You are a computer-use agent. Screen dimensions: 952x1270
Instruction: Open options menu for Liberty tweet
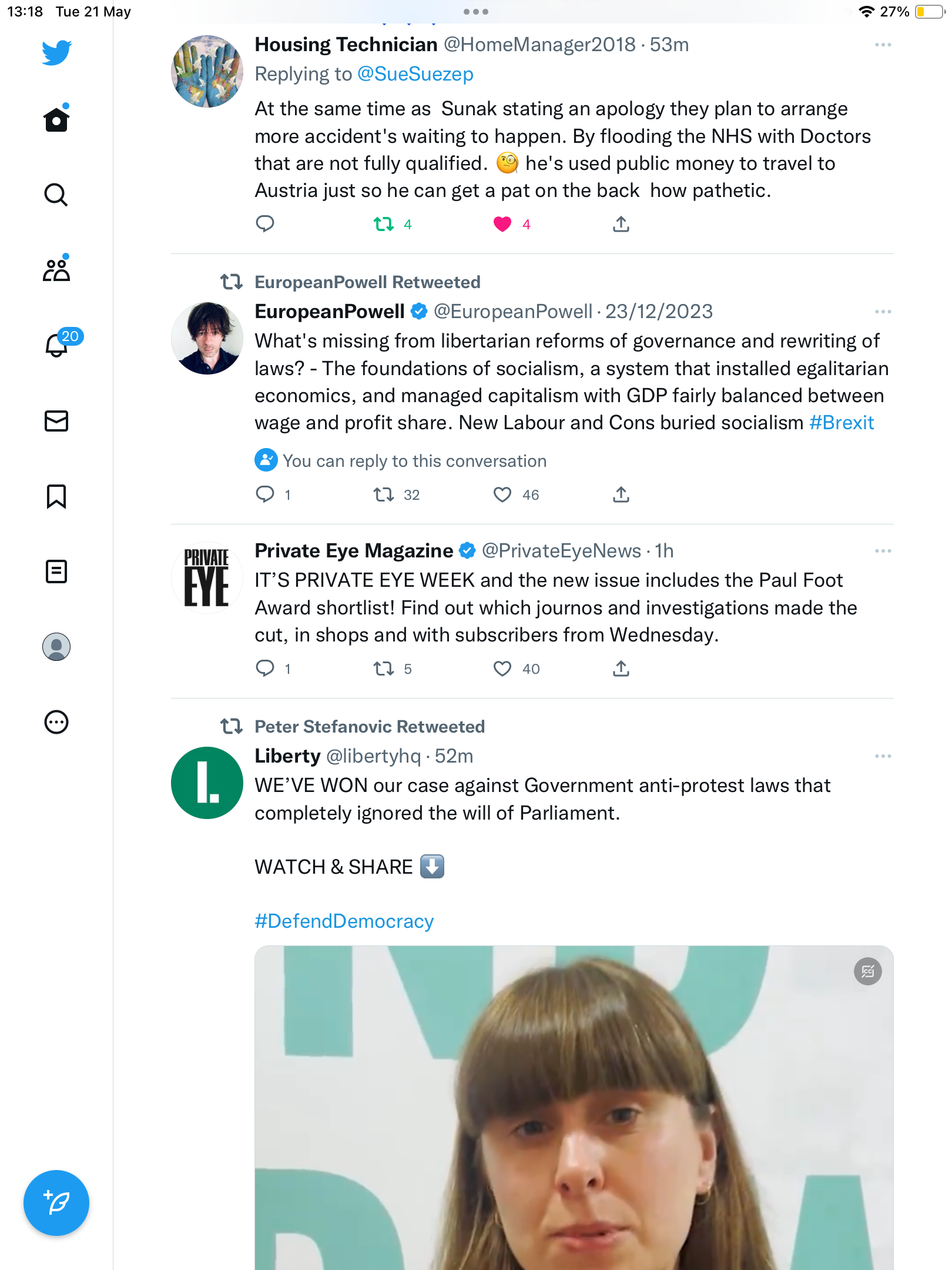(883, 756)
